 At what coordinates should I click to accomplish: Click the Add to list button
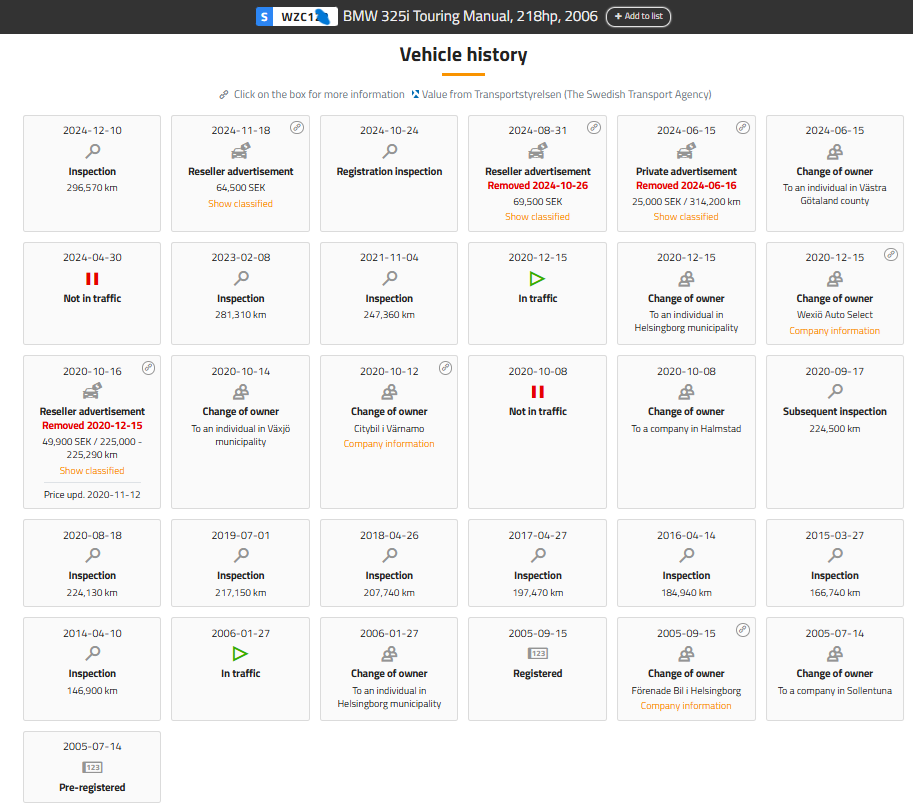click(x=638, y=16)
